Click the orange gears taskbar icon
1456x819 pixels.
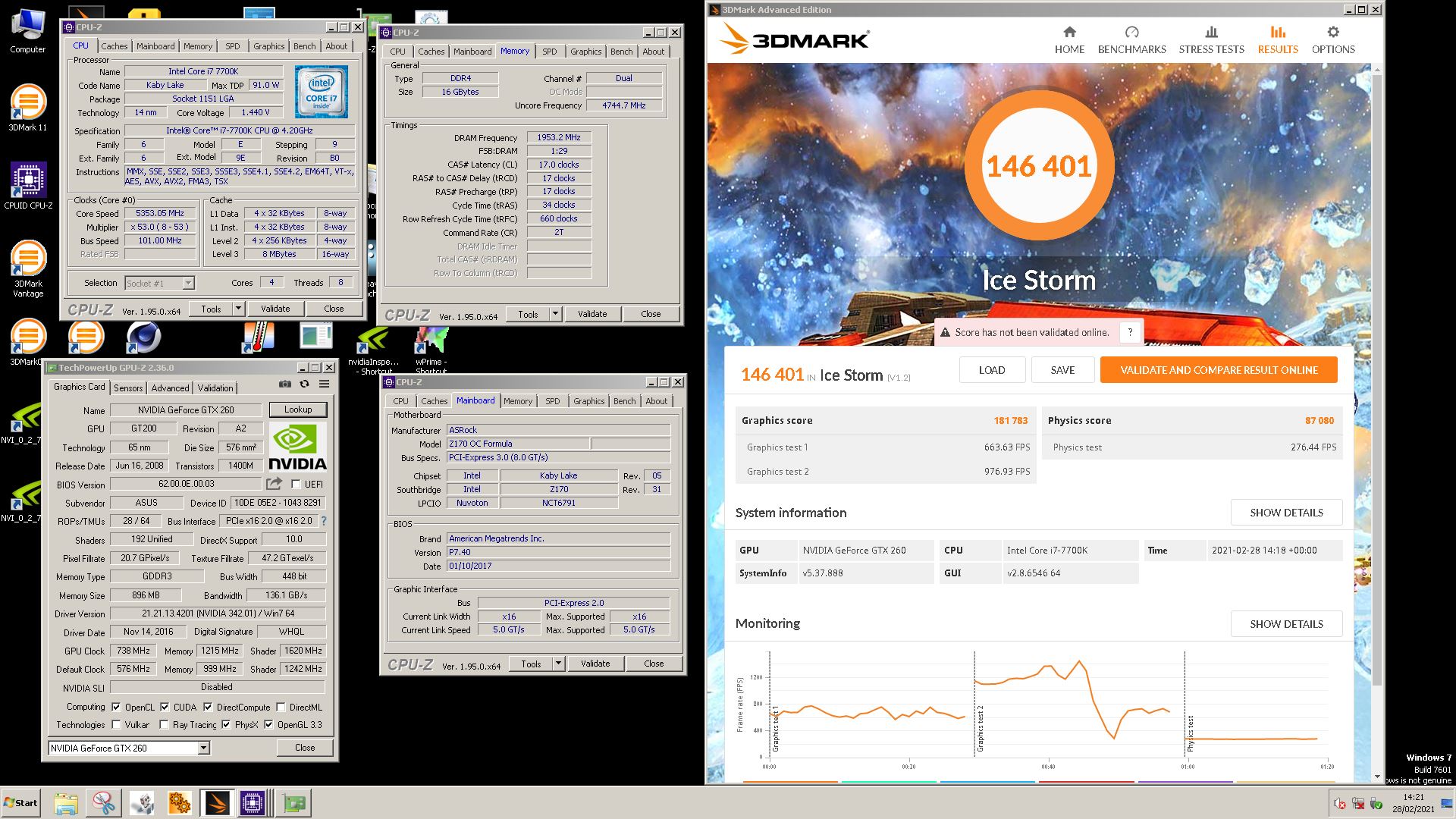click(x=180, y=803)
